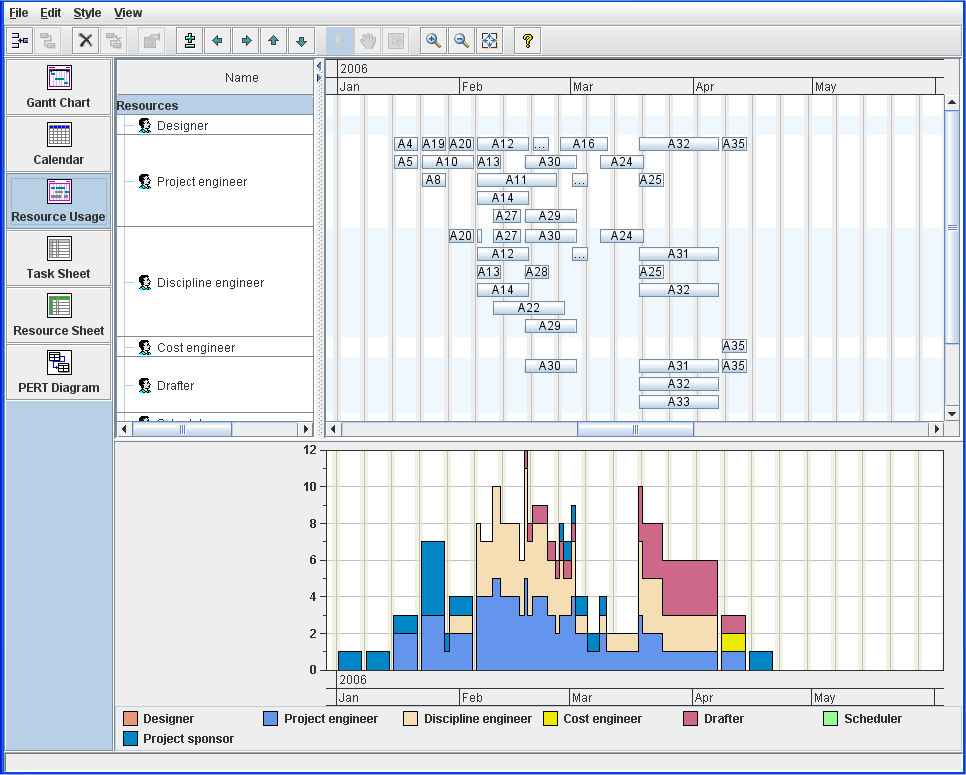
Task: Click the Zoom In magnifier icon
Action: pyautogui.click(x=433, y=41)
